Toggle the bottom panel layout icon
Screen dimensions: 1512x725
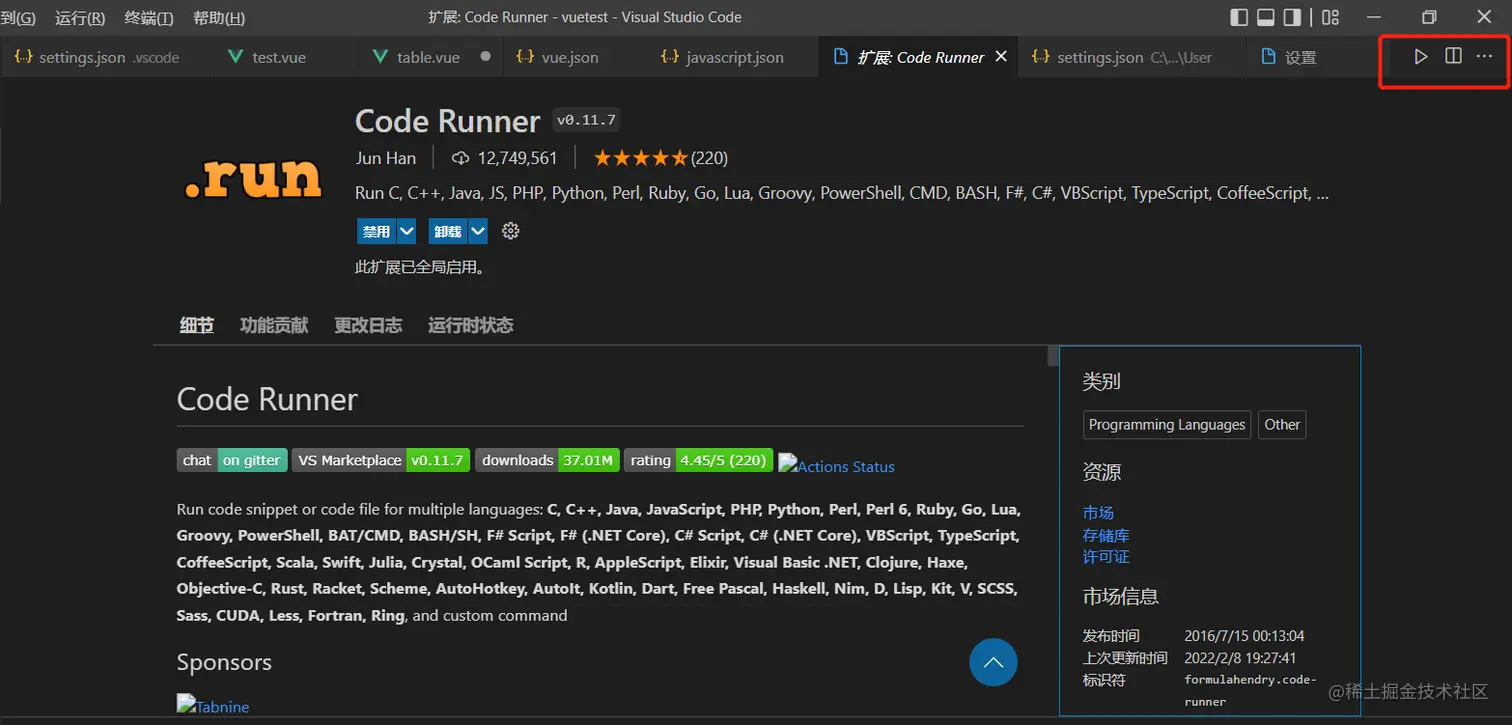pyautogui.click(x=1265, y=17)
